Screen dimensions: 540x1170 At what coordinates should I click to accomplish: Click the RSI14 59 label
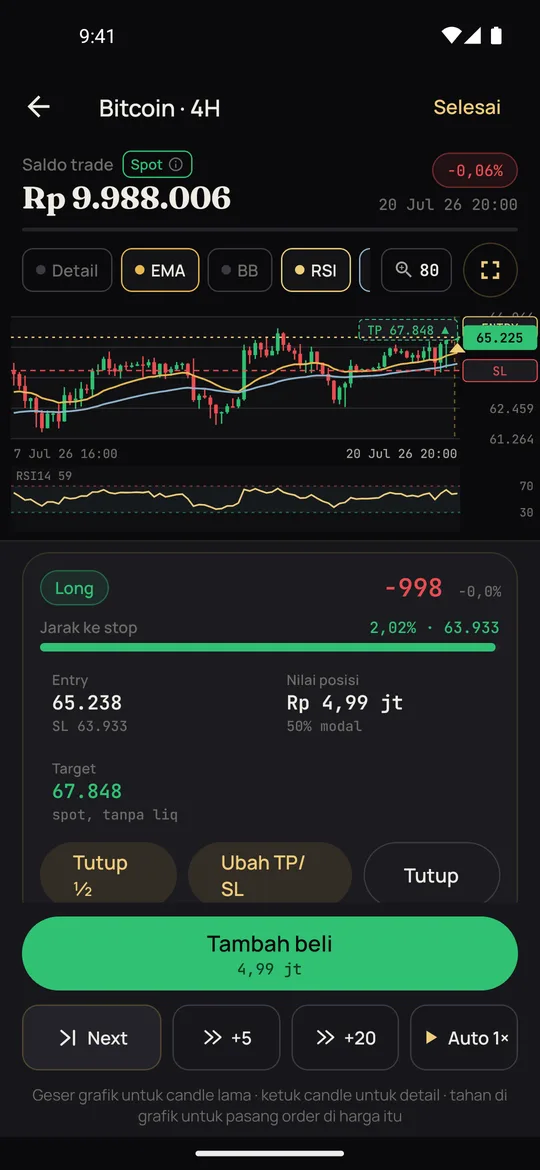coord(44,475)
